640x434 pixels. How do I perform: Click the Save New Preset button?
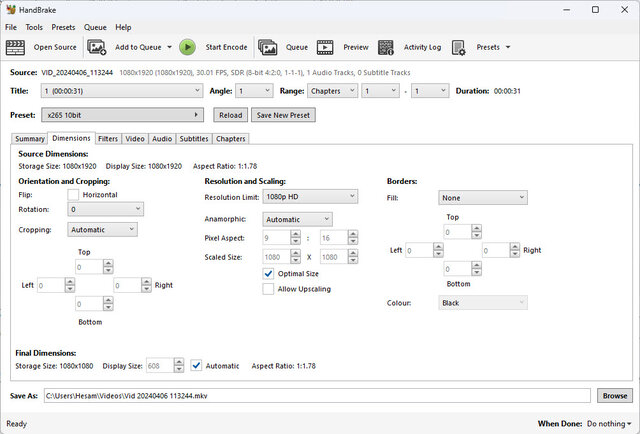pyautogui.click(x=282, y=115)
